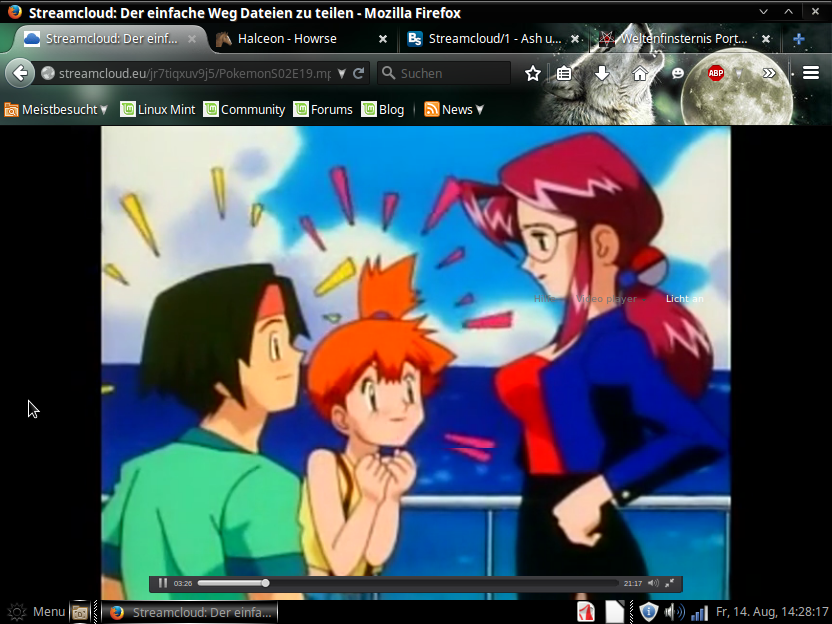Close the active Streamcloud tab
832x624 pixels.
click(x=192, y=39)
